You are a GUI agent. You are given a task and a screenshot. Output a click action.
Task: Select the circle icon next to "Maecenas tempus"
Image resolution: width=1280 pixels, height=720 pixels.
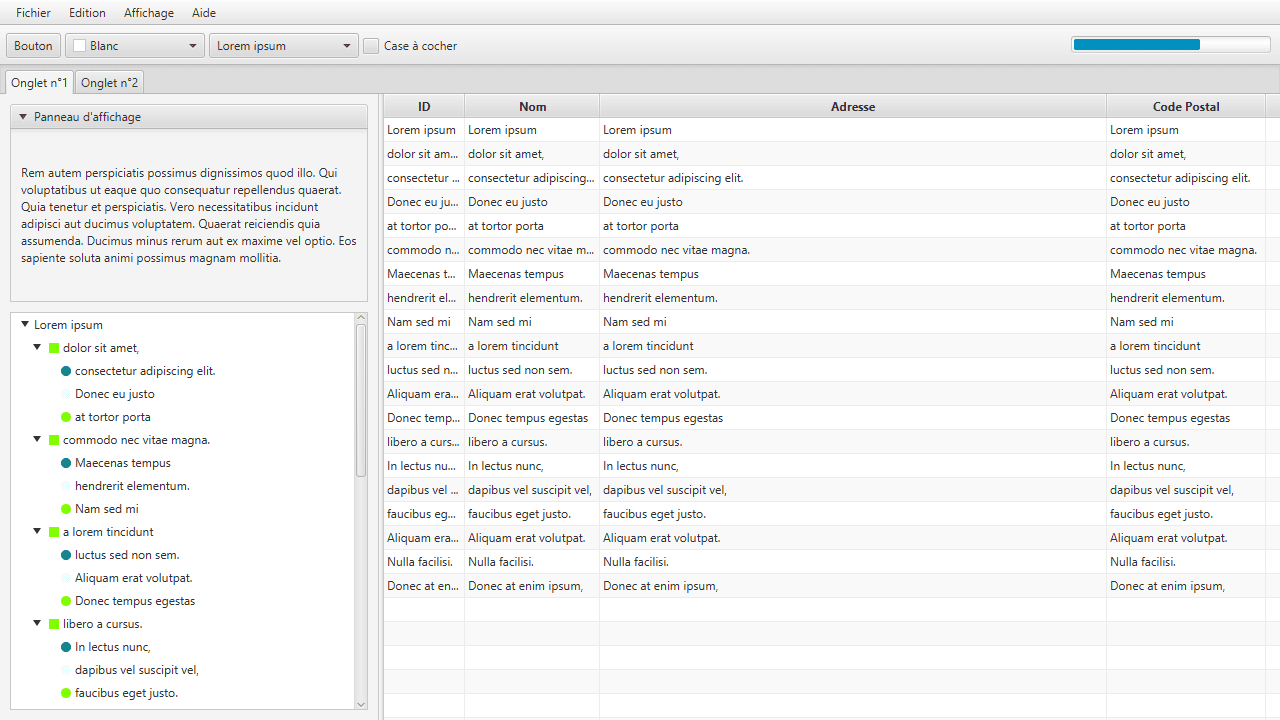tap(65, 462)
